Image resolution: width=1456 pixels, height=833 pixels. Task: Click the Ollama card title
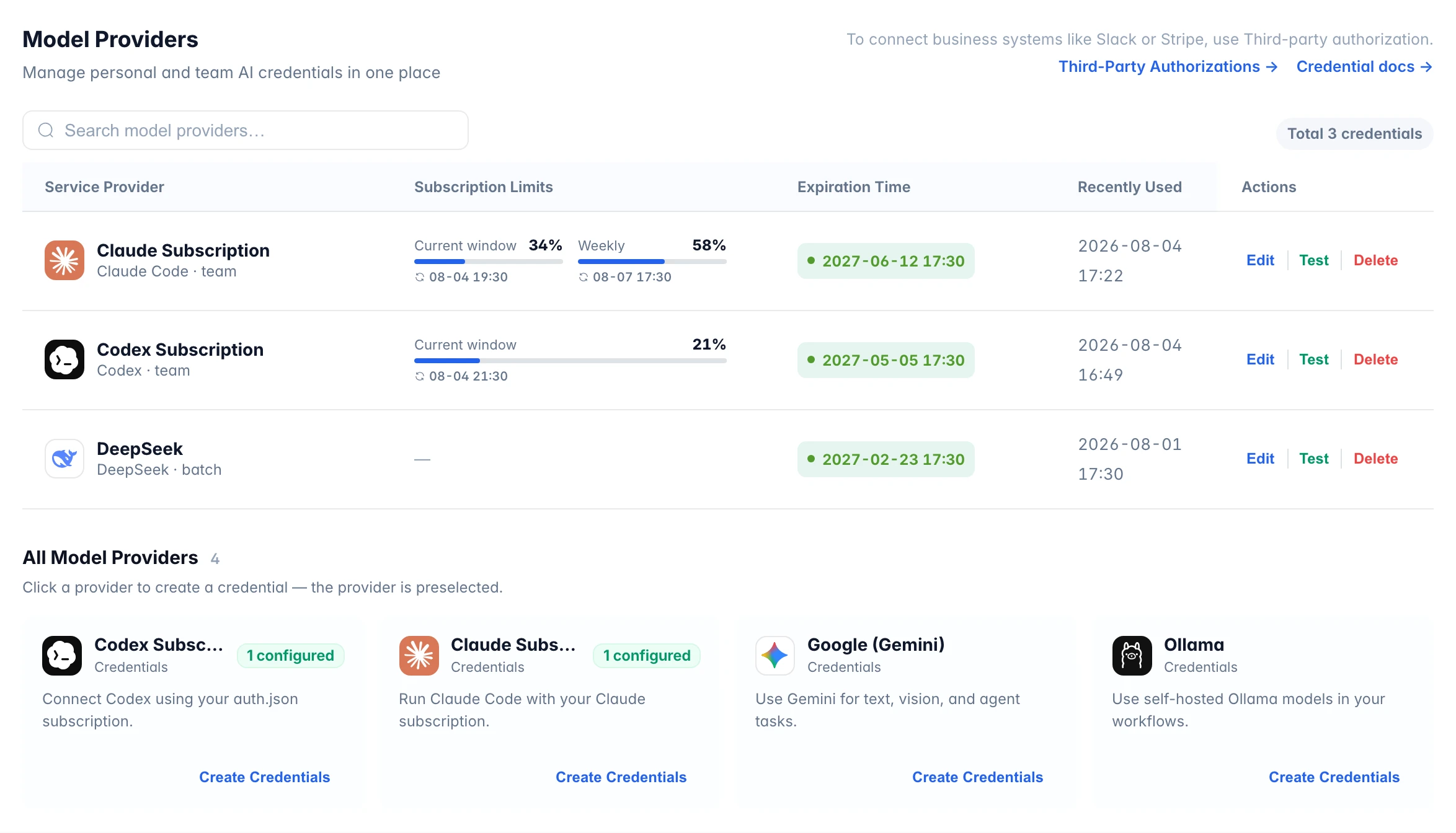point(1194,645)
